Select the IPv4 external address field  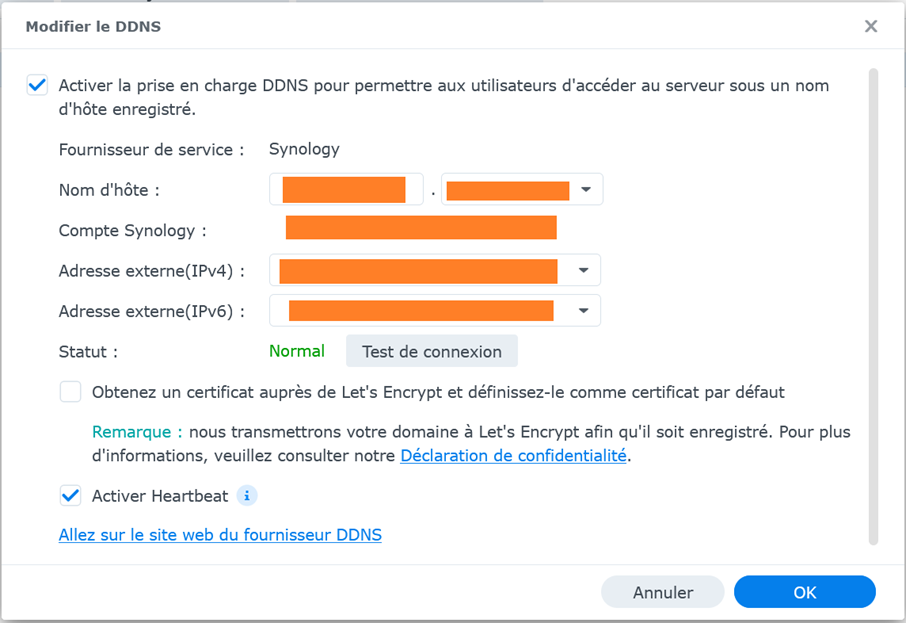tap(435, 270)
